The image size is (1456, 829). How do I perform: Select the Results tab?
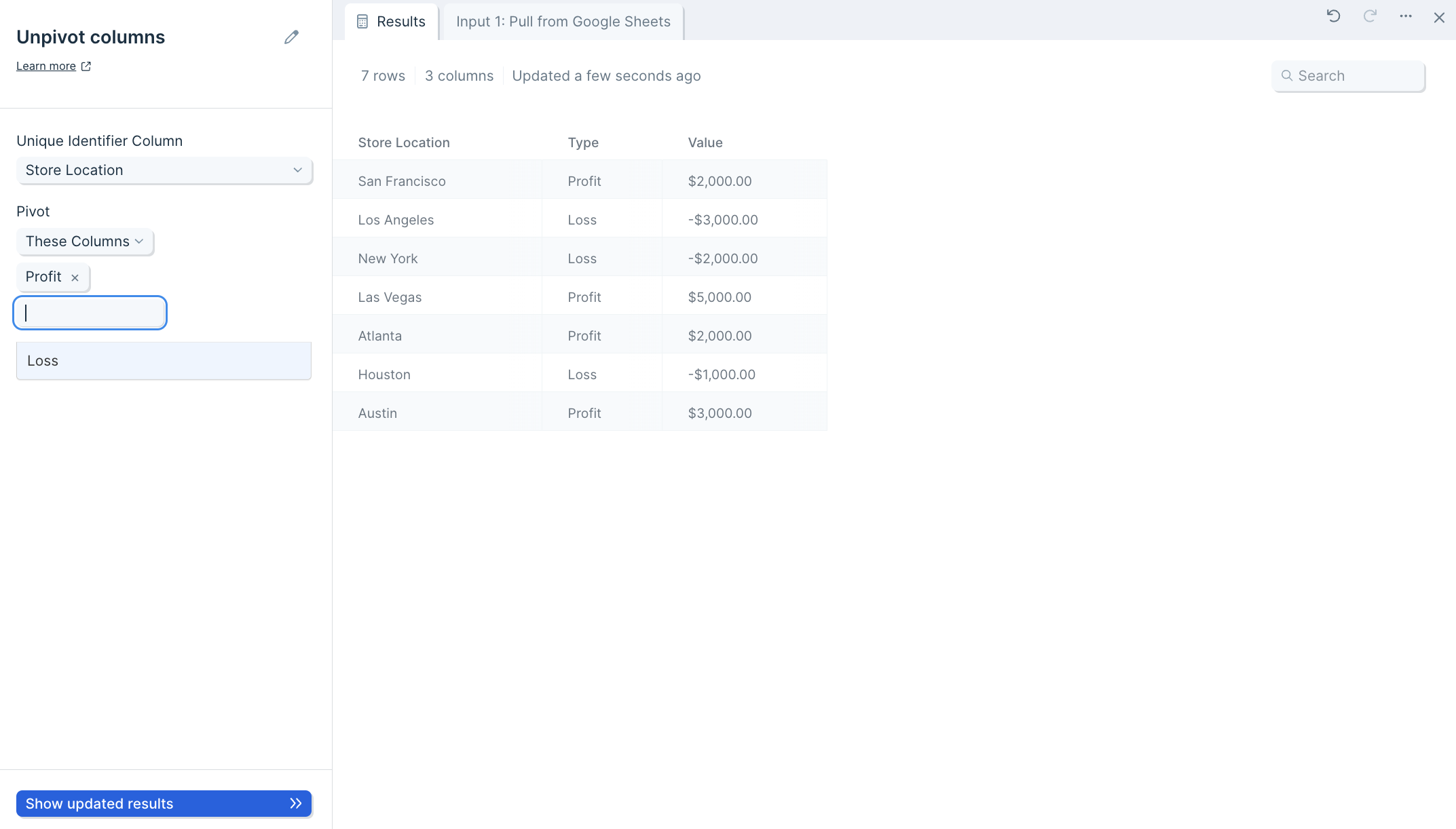tap(400, 22)
